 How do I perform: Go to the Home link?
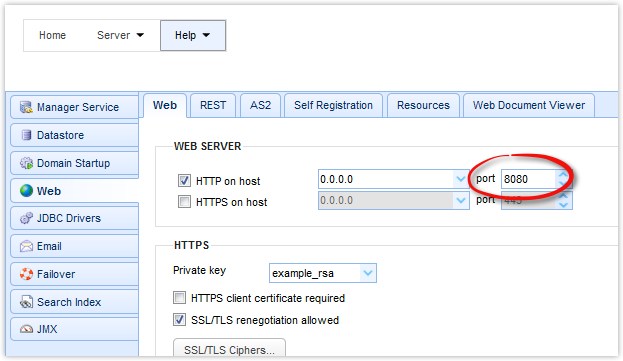click(x=52, y=35)
